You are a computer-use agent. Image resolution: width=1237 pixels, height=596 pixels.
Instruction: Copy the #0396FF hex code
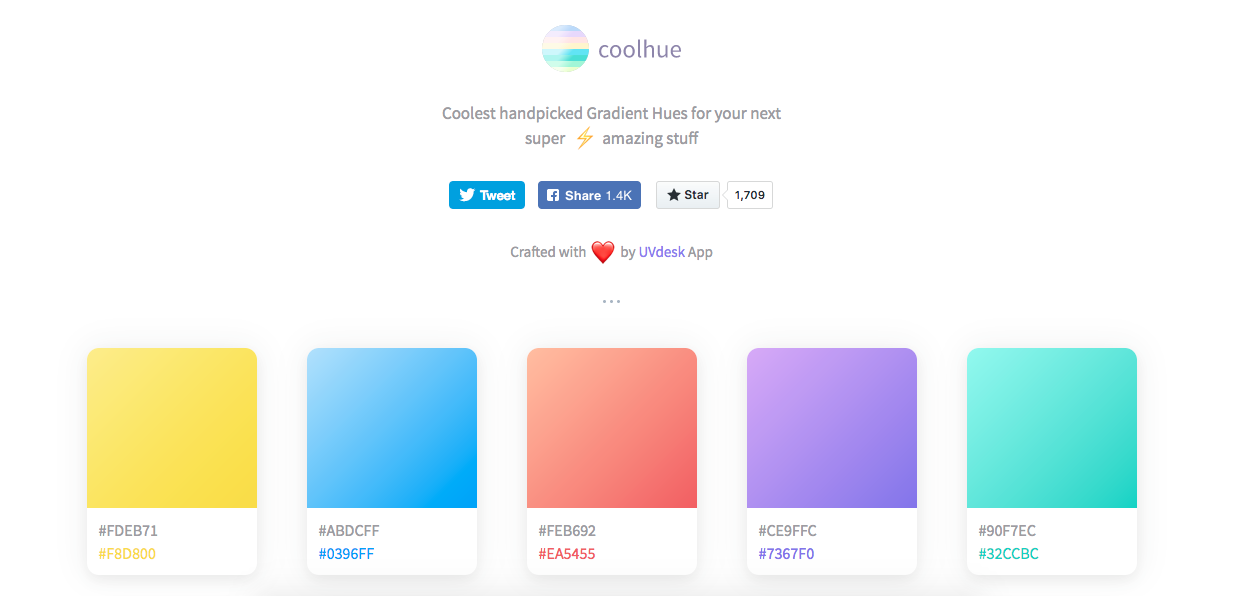pyautogui.click(x=347, y=554)
